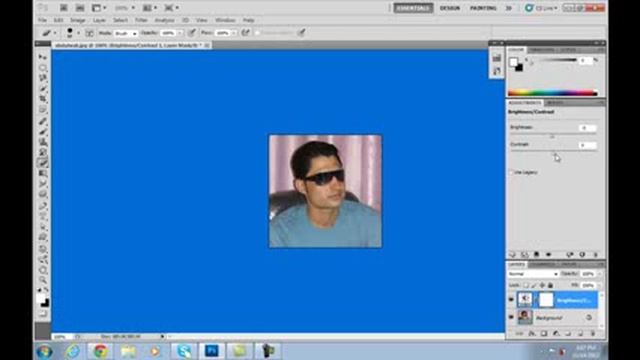Click the Contrast slider track
The height and width of the screenshot is (360, 640).
click(x=553, y=151)
